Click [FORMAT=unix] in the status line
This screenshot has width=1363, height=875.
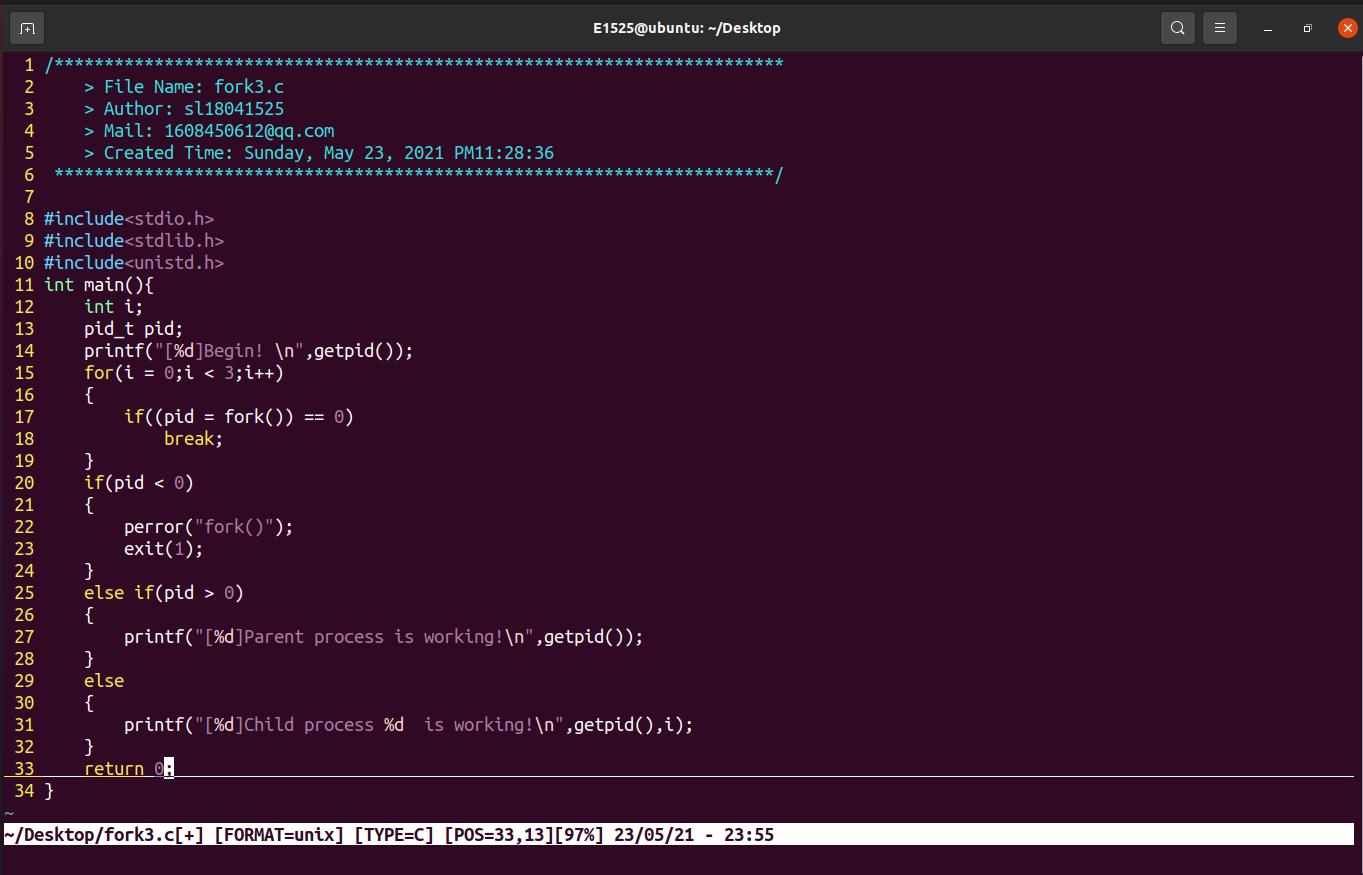(279, 835)
